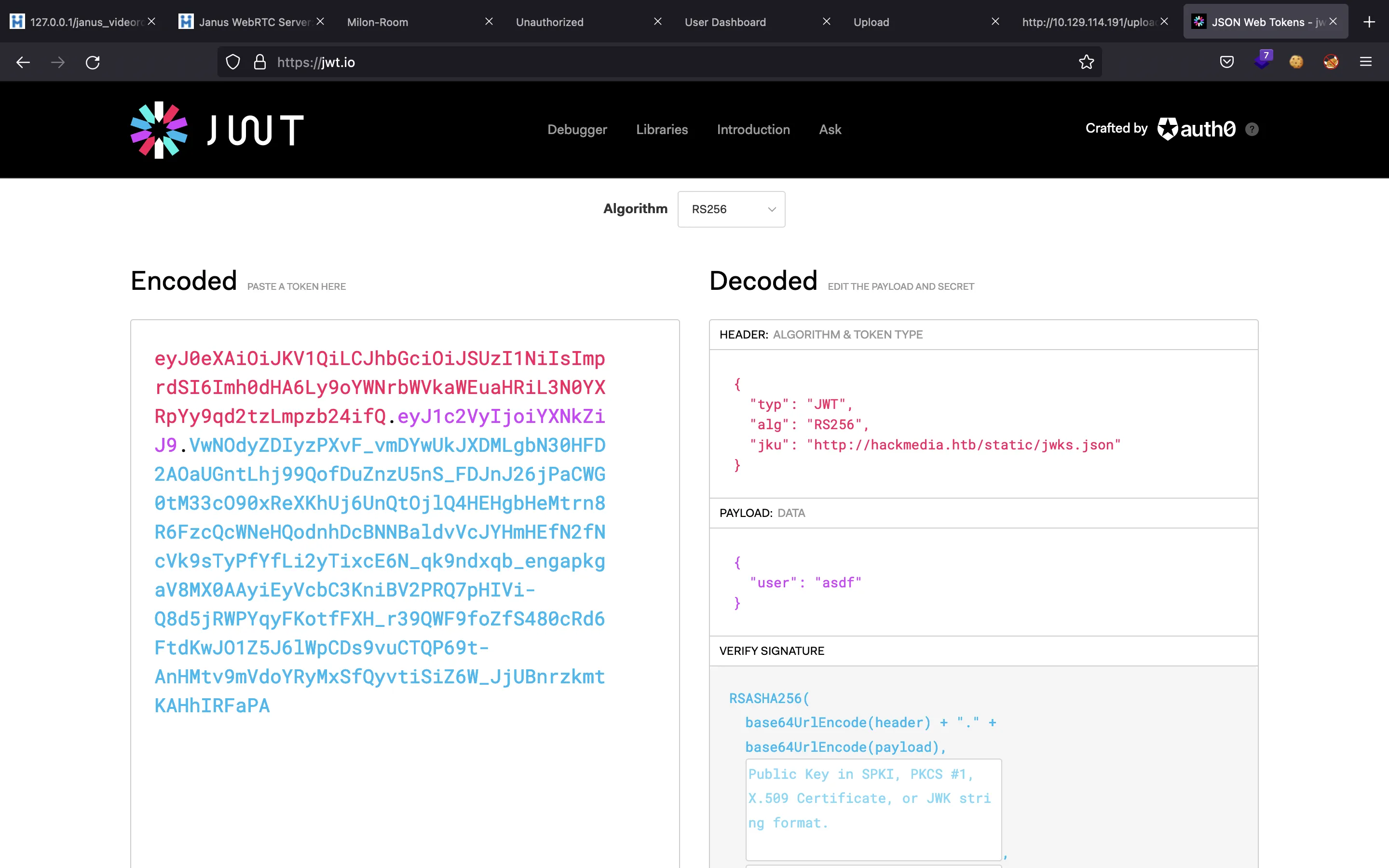
Task: Click the URL address bar showing https://jwt.io
Action: point(659,62)
